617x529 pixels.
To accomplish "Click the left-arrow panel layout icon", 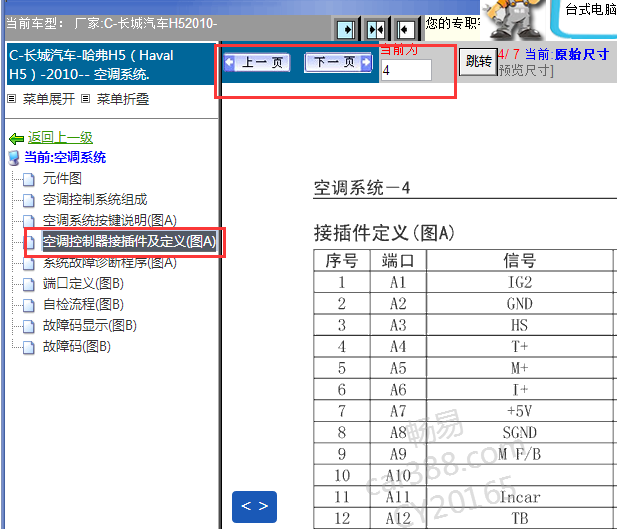I will coord(405,30).
